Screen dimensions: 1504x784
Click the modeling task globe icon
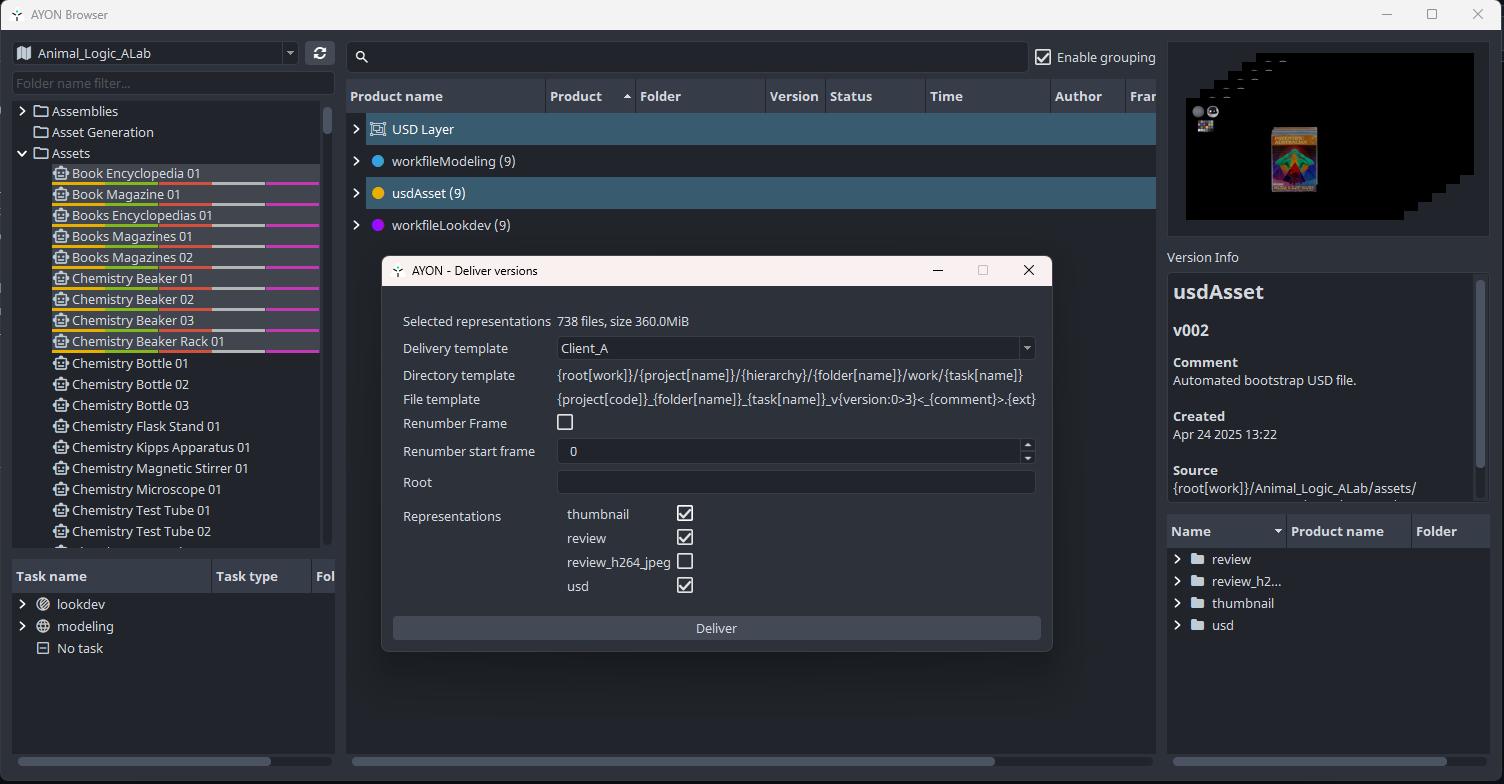[43, 626]
